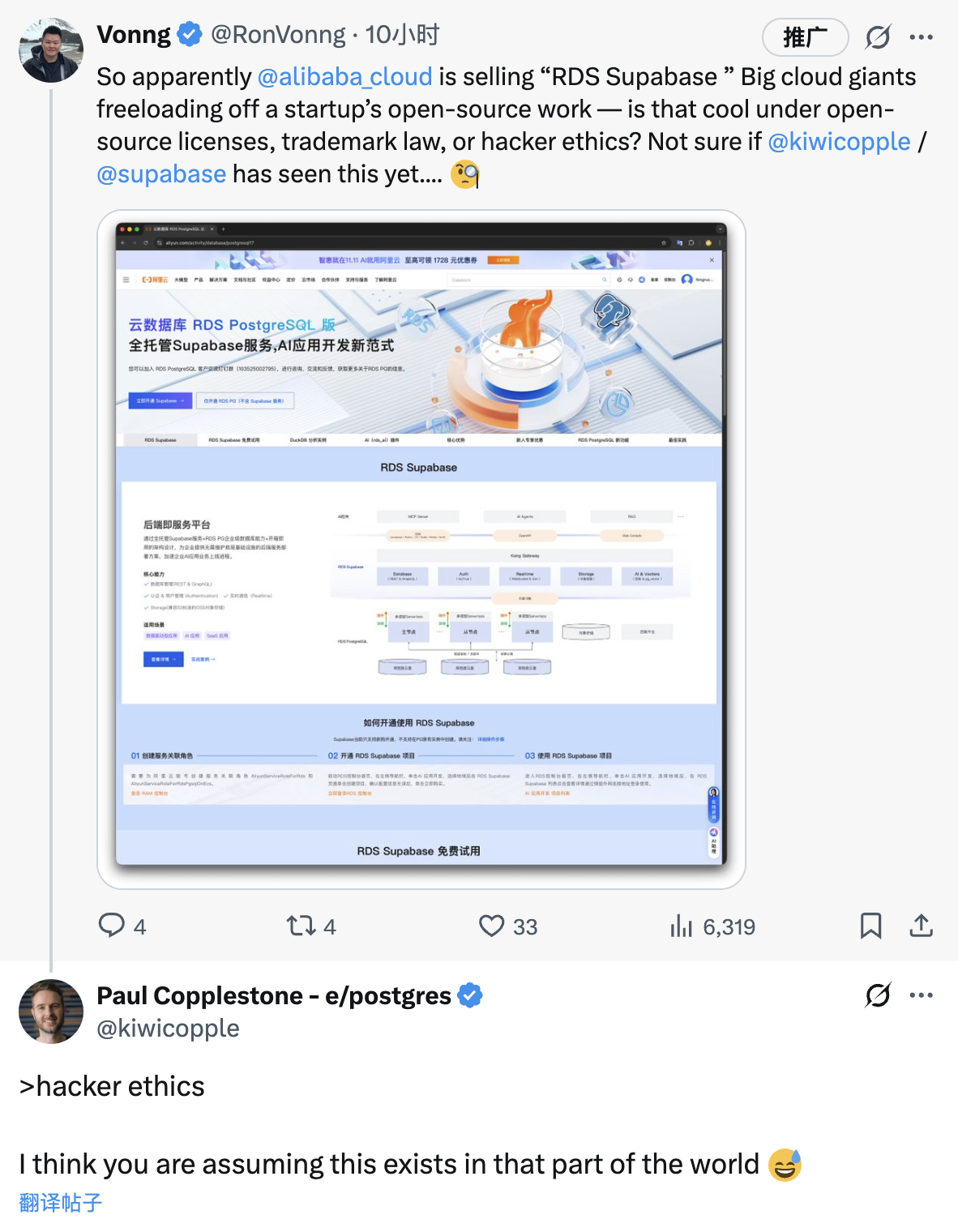Click 翻译帖子 translate post link

click(x=61, y=1203)
